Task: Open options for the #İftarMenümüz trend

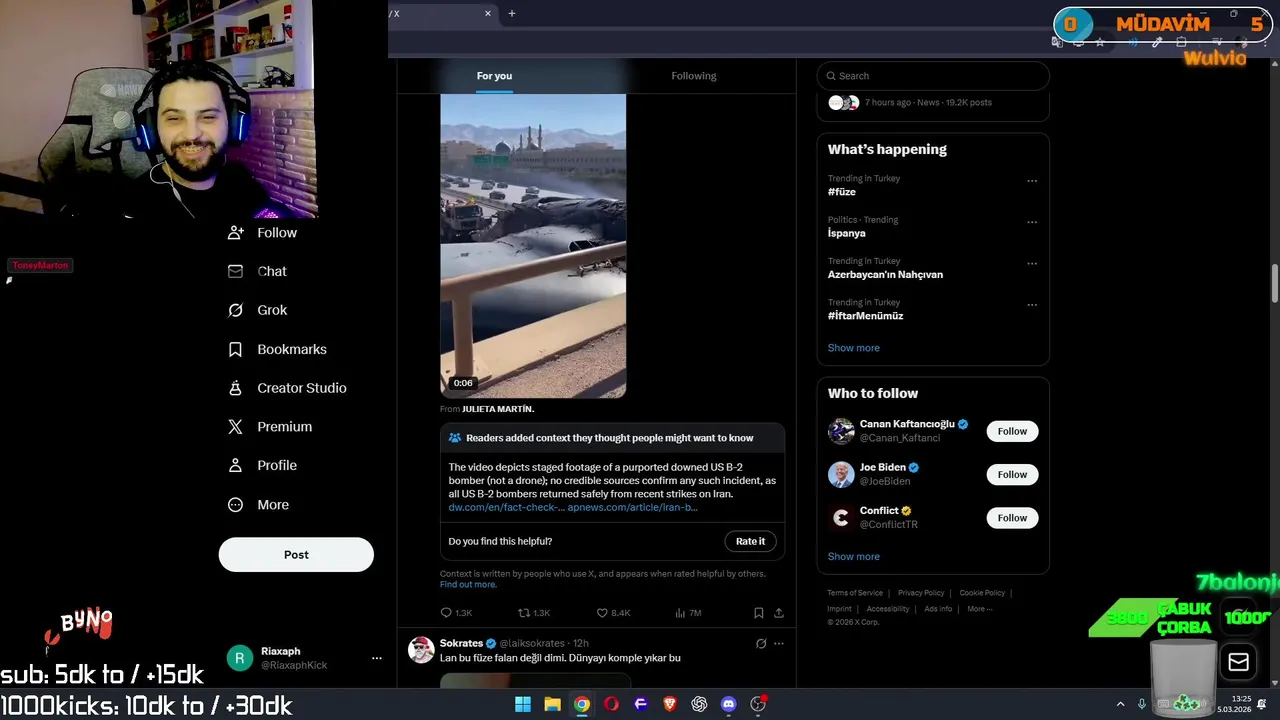Action: click(x=1032, y=305)
